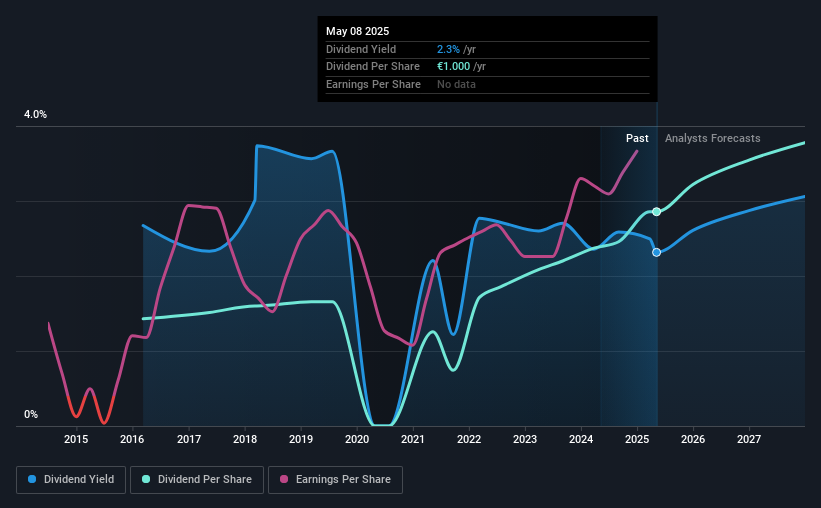Viewport: 821px width, 508px height.
Task: Click the teal Dividend Per Share data point marker
Action: [x=657, y=212]
